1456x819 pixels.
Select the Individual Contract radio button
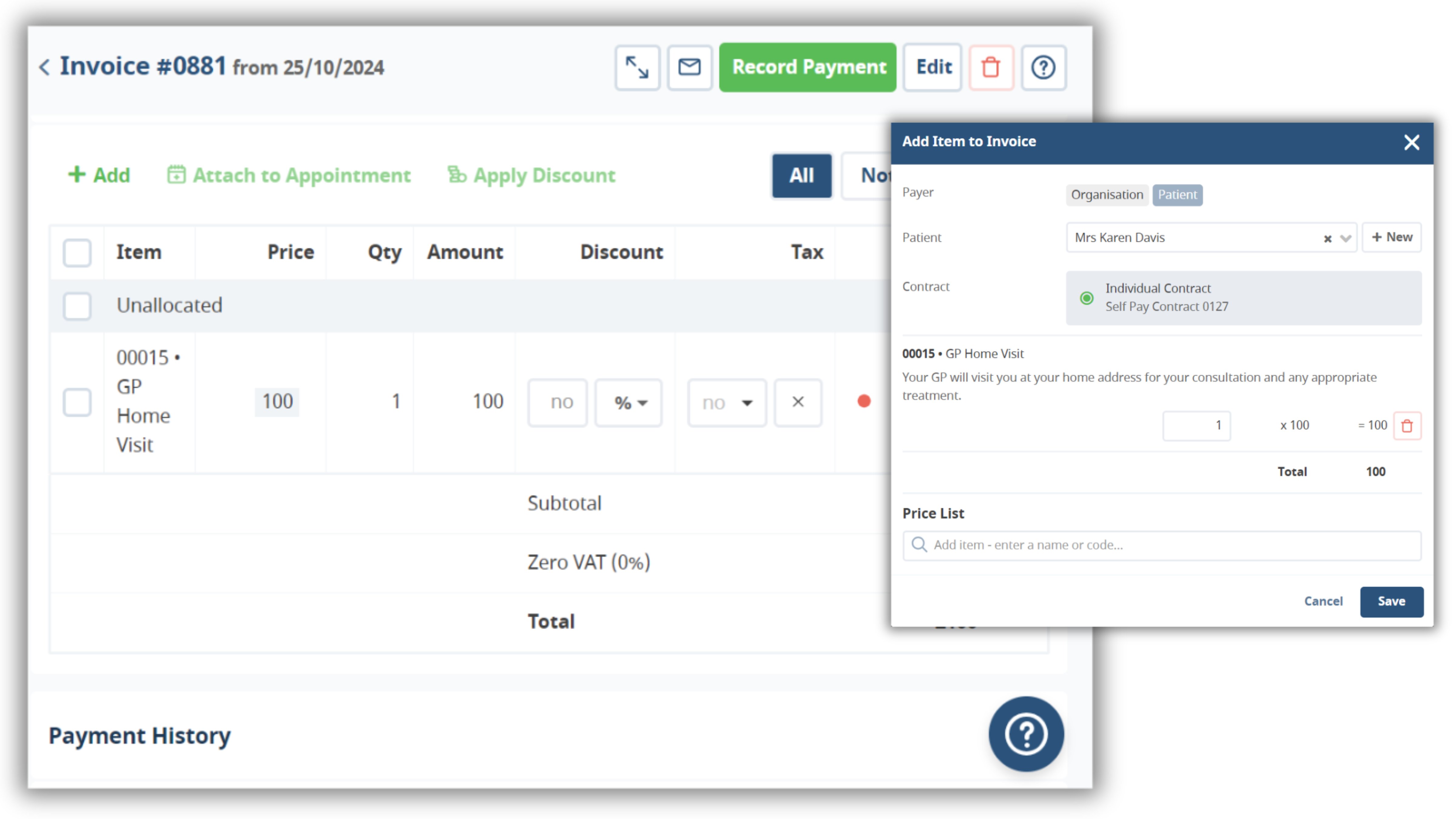coord(1087,297)
